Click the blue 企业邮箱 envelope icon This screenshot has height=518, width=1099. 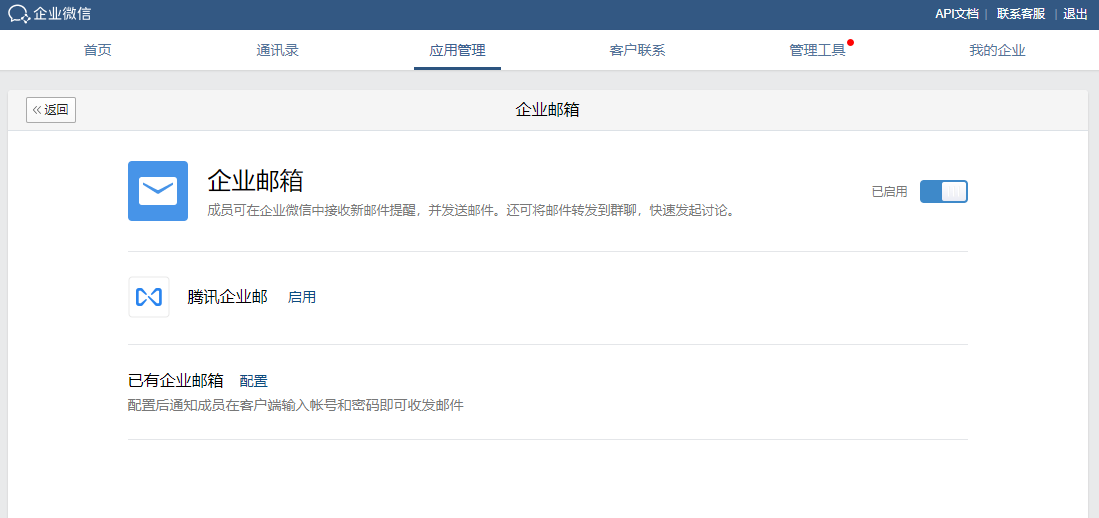click(158, 191)
